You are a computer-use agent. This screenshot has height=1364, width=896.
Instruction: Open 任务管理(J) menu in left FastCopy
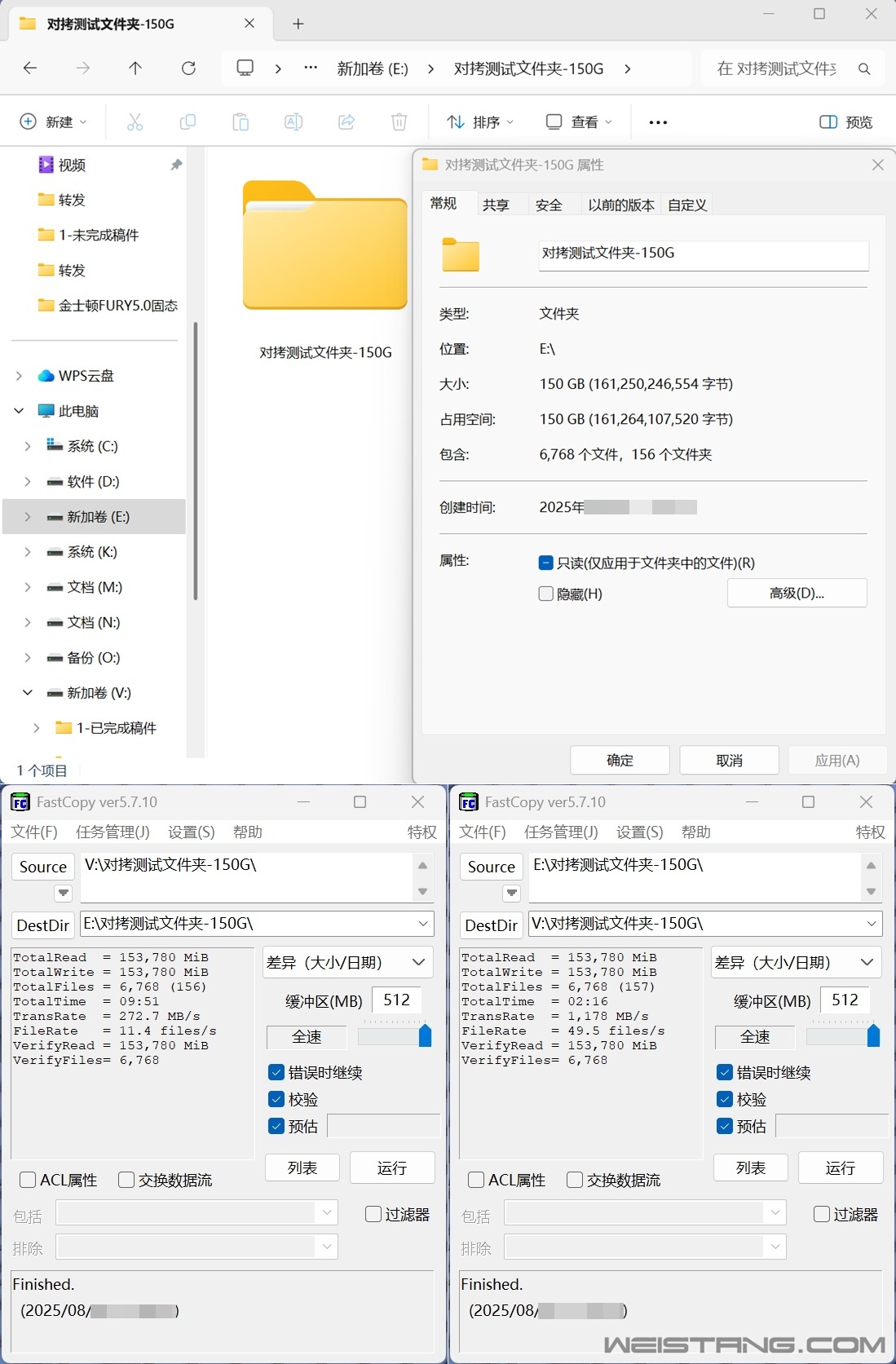113,832
